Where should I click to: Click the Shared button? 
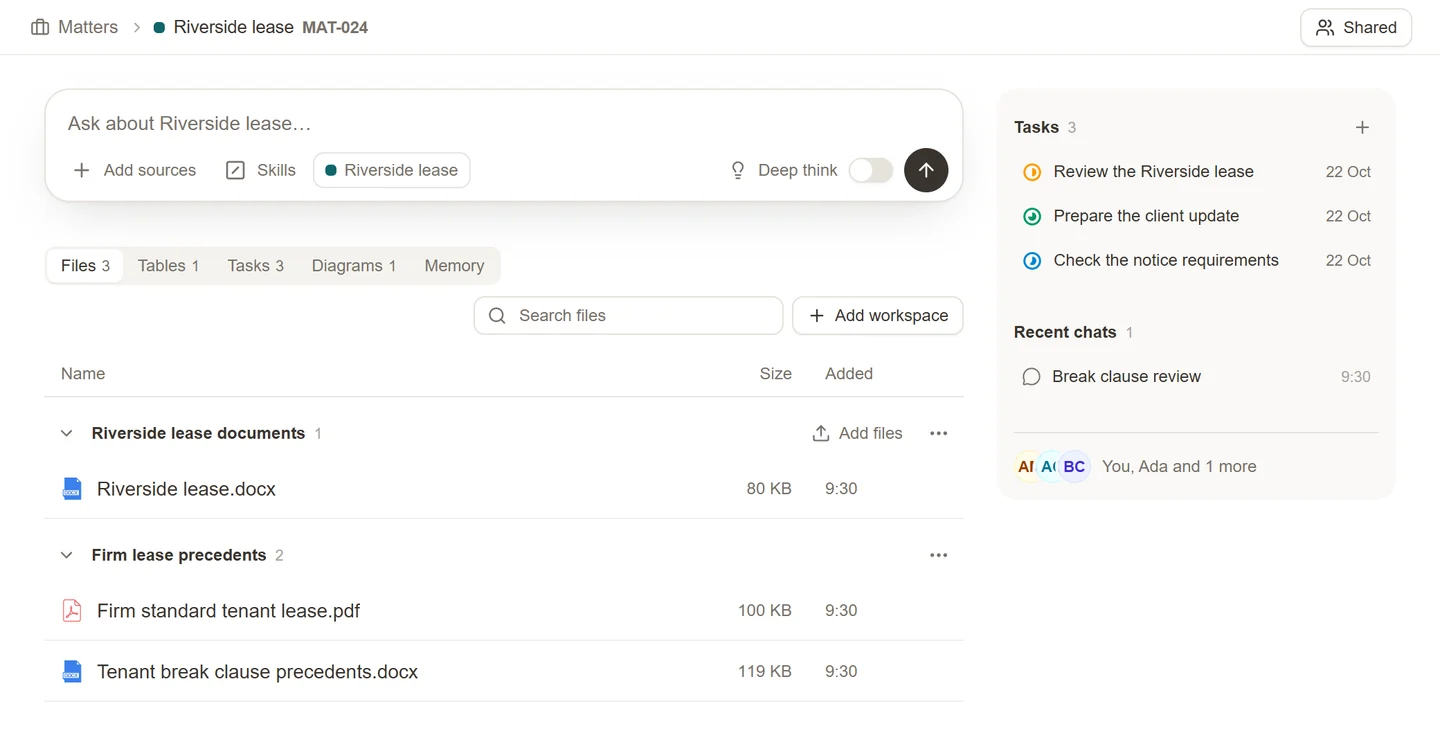[1356, 28]
